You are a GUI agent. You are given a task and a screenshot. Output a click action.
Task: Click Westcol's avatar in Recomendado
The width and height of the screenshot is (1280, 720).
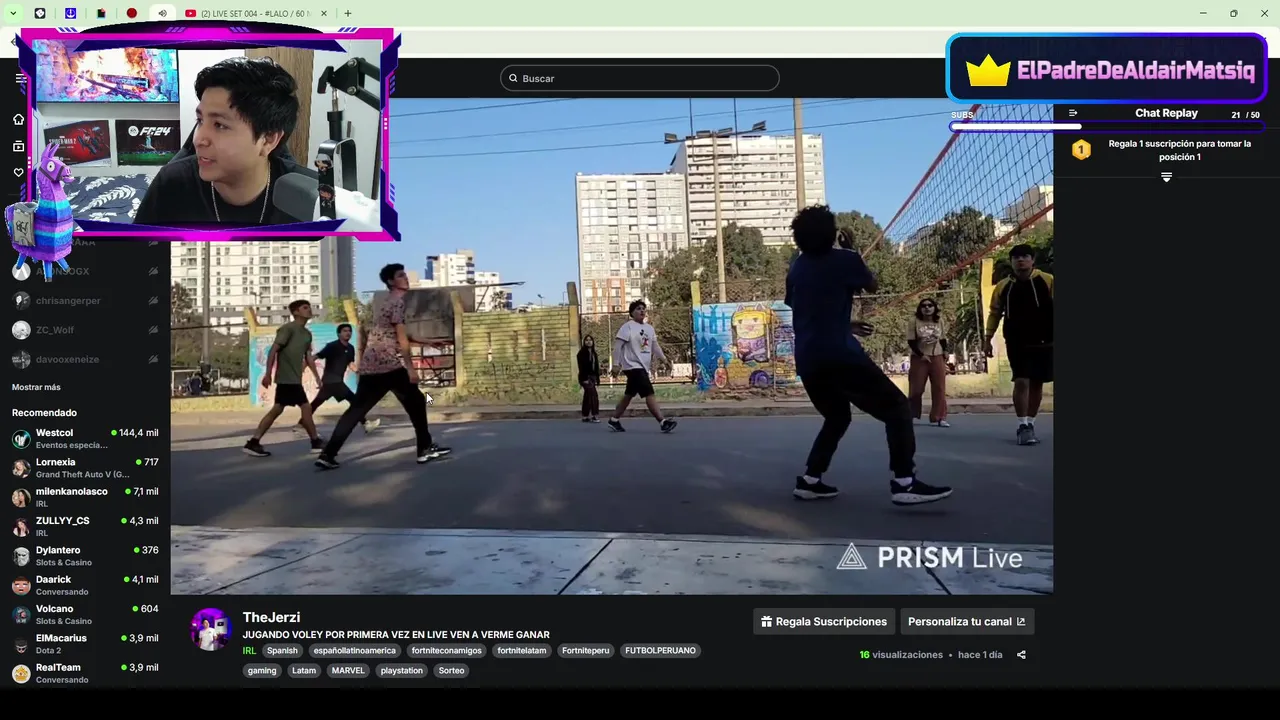21,439
